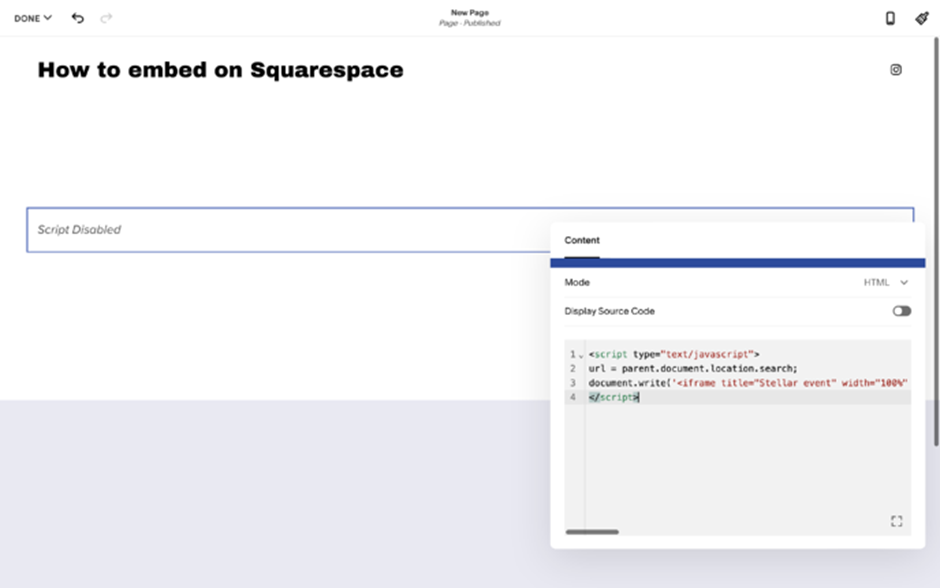Switch to mobile device preview
Image resolution: width=940 pixels, height=588 pixels.
tap(890, 18)
